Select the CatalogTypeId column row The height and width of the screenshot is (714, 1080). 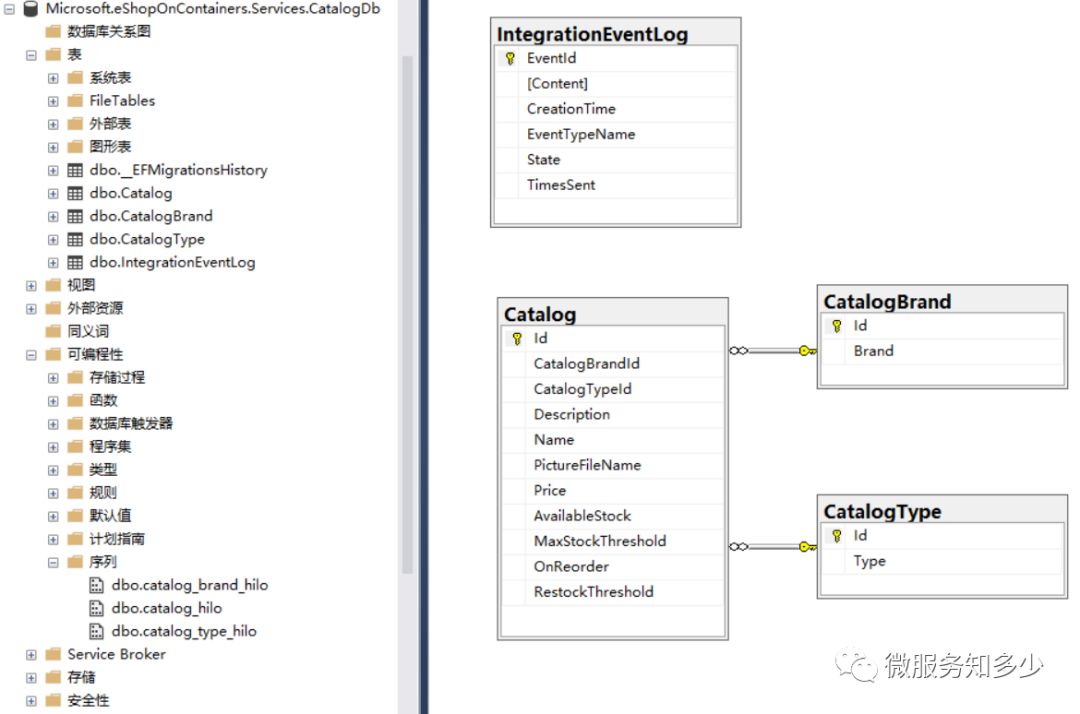[613, 389]
